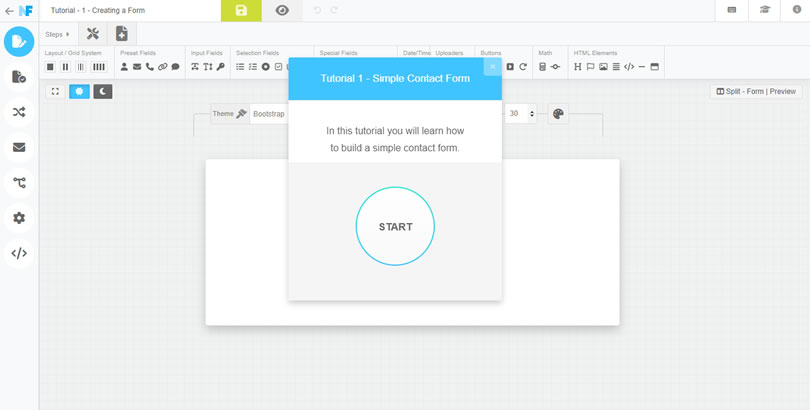Add a slider field from Math group
This screenshot has height=410, width=810.
(x=555, y=67)
